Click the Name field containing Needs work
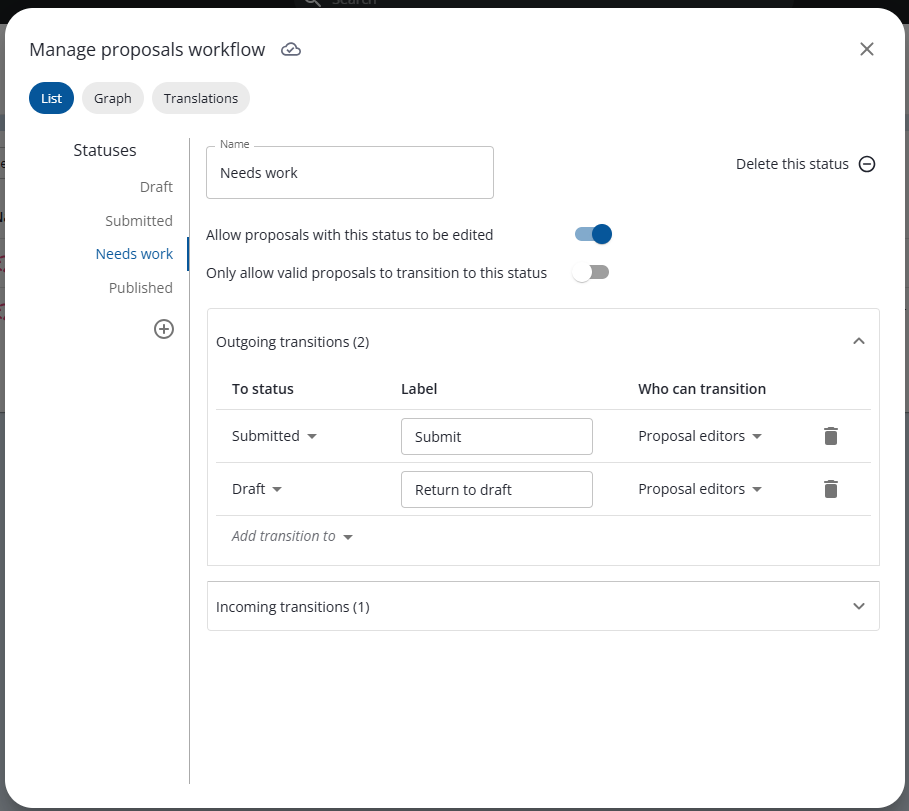 [349, 173]
